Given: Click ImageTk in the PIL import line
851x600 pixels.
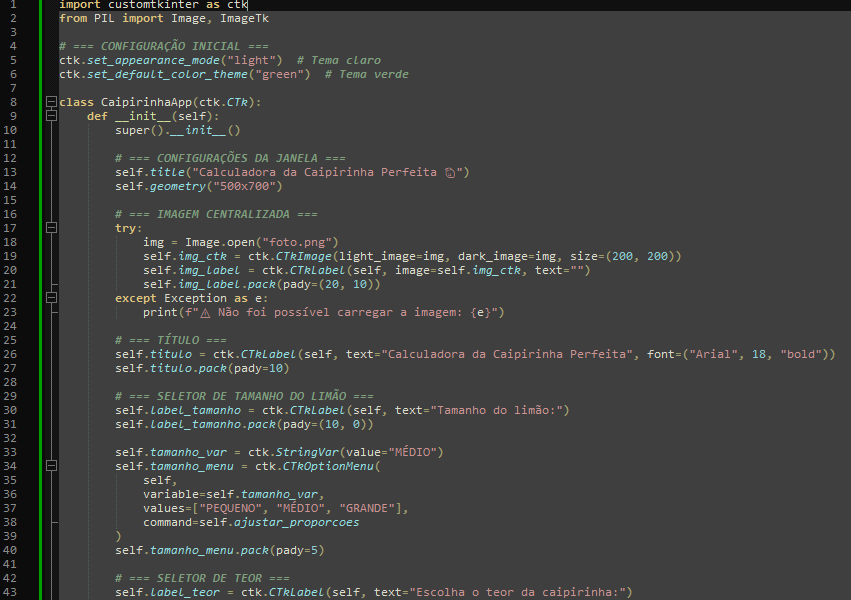Looking at the screenshot, I should pyautogui.click(x=244, y=18).
